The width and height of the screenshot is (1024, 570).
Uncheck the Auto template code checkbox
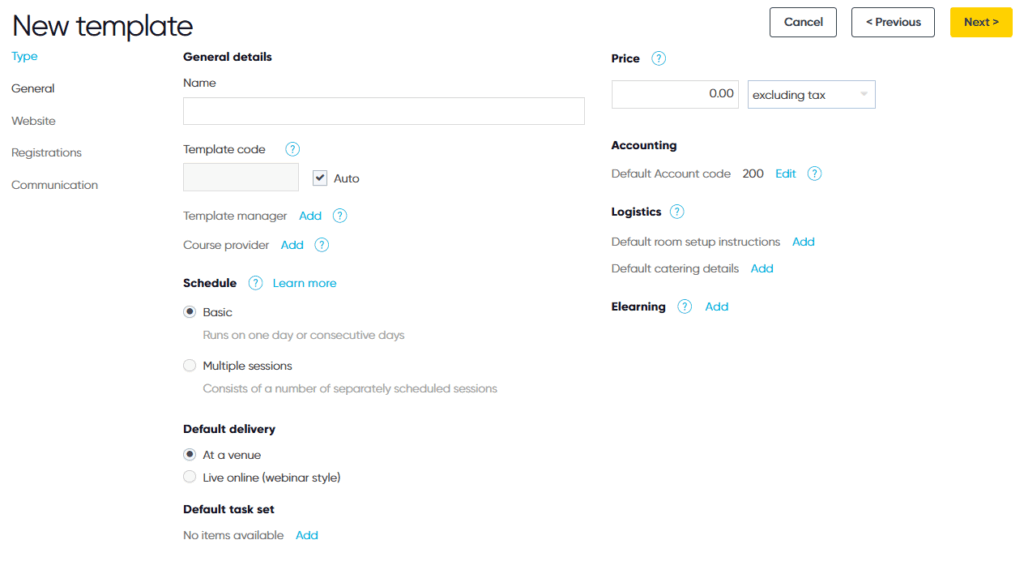coord(319,178)
